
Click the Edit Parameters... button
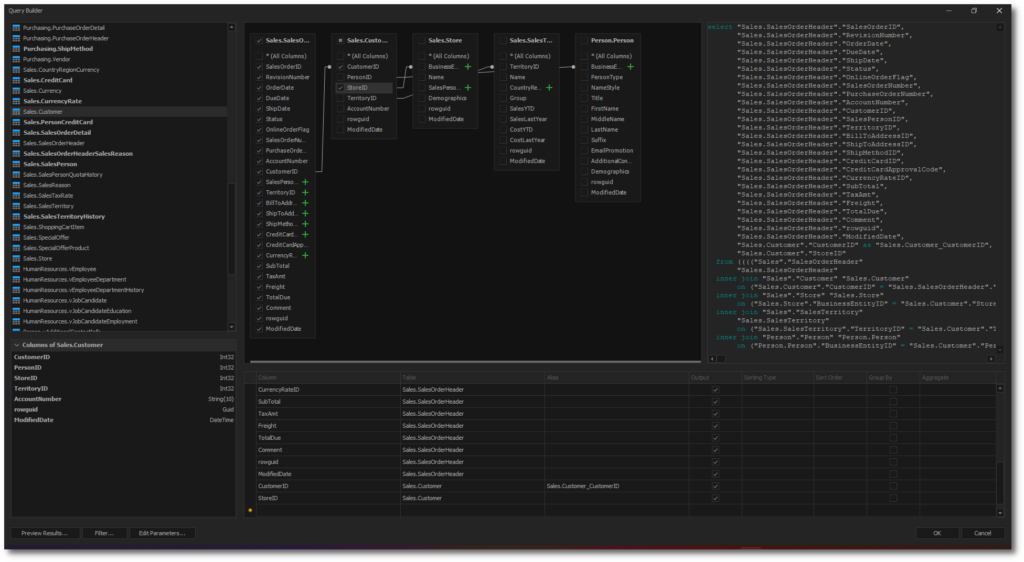click(161, 533)
